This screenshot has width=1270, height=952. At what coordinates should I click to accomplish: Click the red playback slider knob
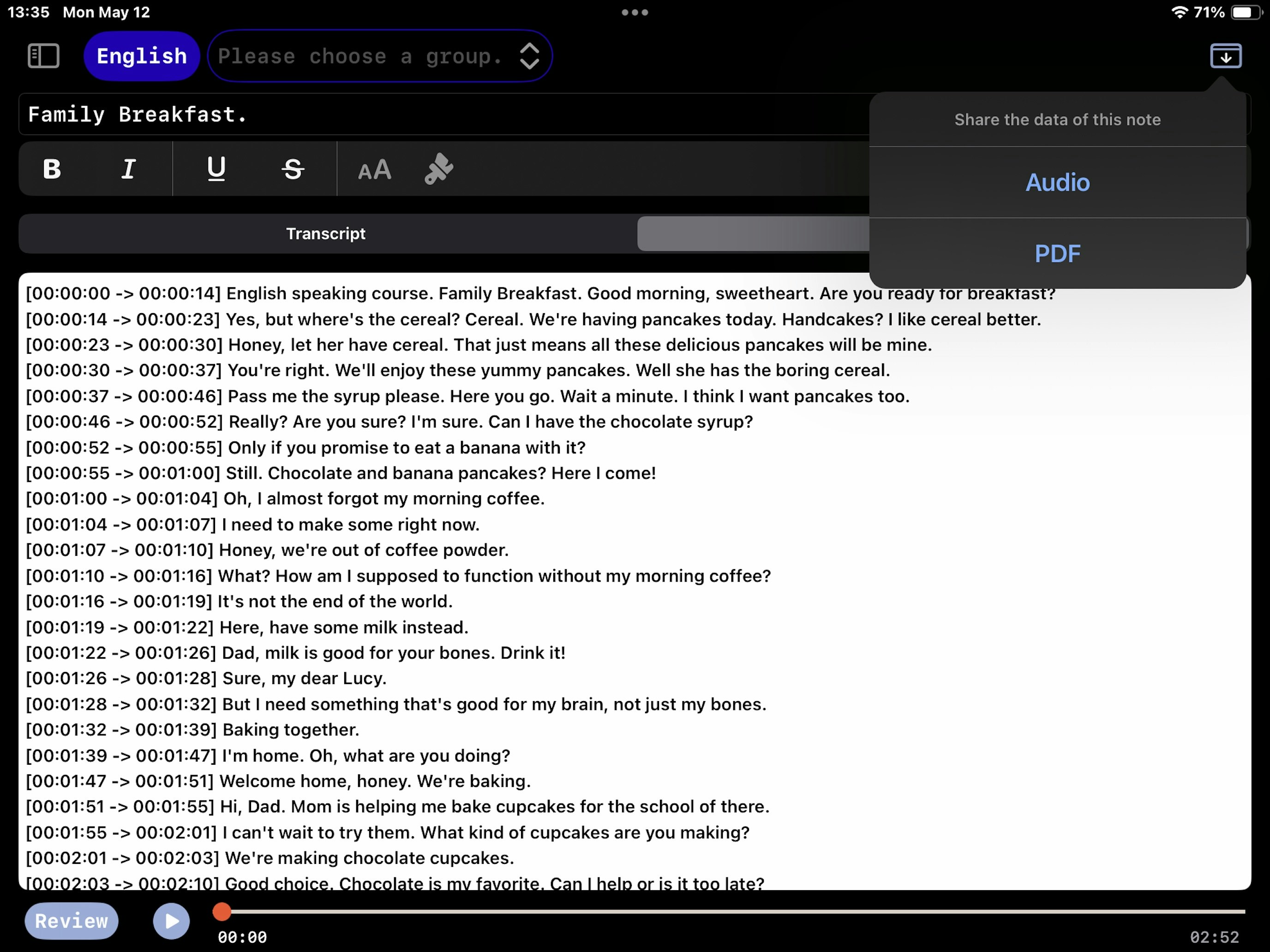tap(222, 911)
